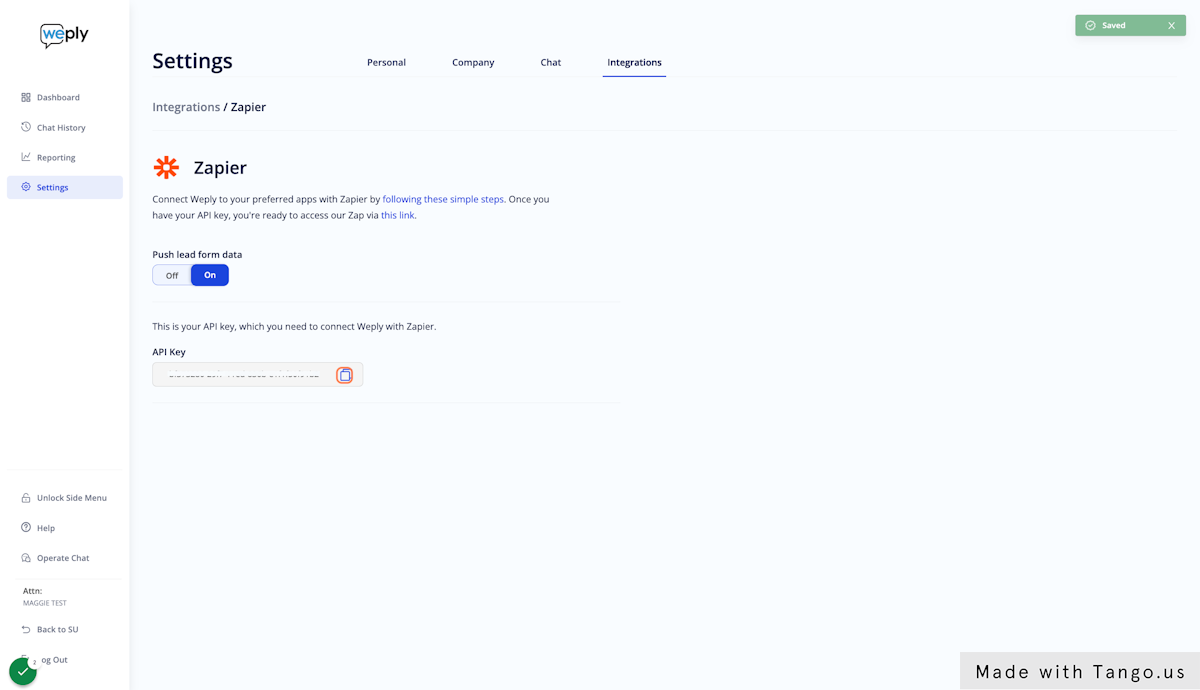The height and width of the screenshot is (690, 1200).
Task: Click the Weply logo
Action: click(64, 36)
